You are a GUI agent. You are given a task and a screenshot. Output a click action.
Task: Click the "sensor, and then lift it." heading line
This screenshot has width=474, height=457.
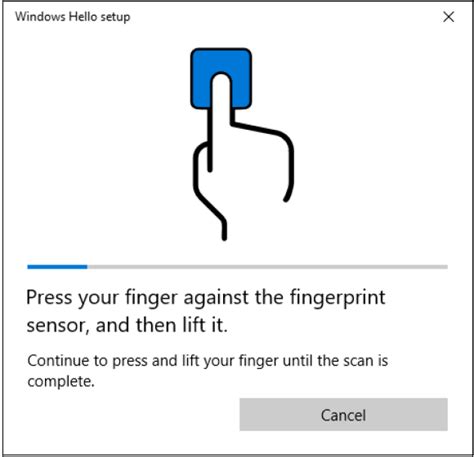(127, 325)
